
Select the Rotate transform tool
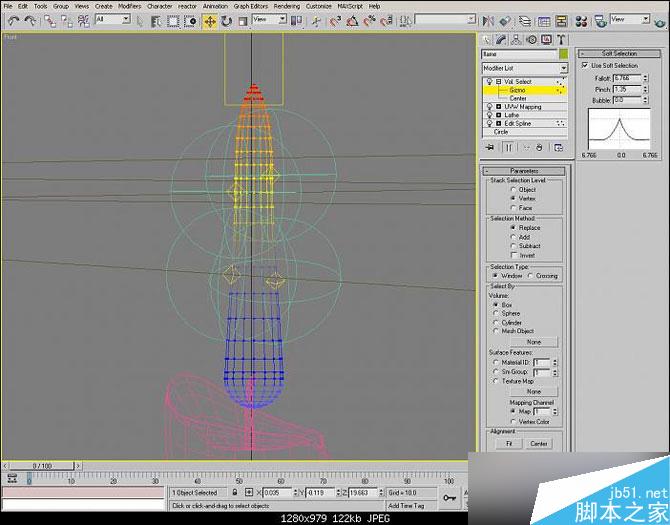[225, 20]
